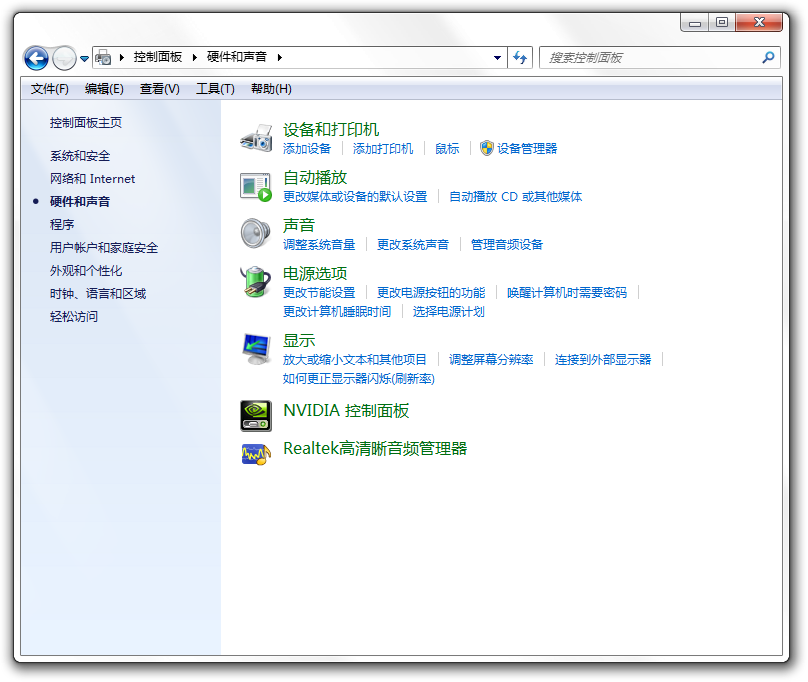Click the 搜索控制面板 search field
The image size is (808, 682).
click(x=650, y=58)
